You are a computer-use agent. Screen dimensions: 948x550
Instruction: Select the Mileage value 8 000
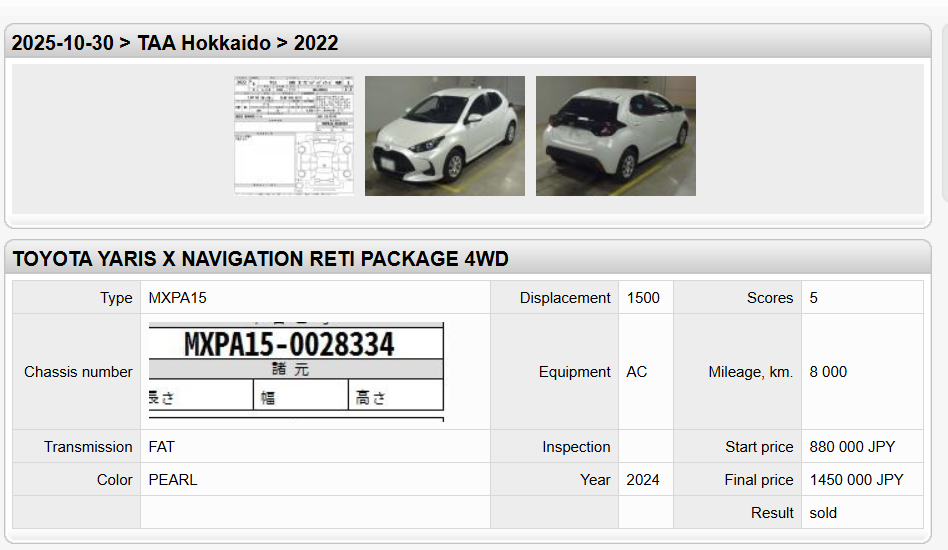828,372
